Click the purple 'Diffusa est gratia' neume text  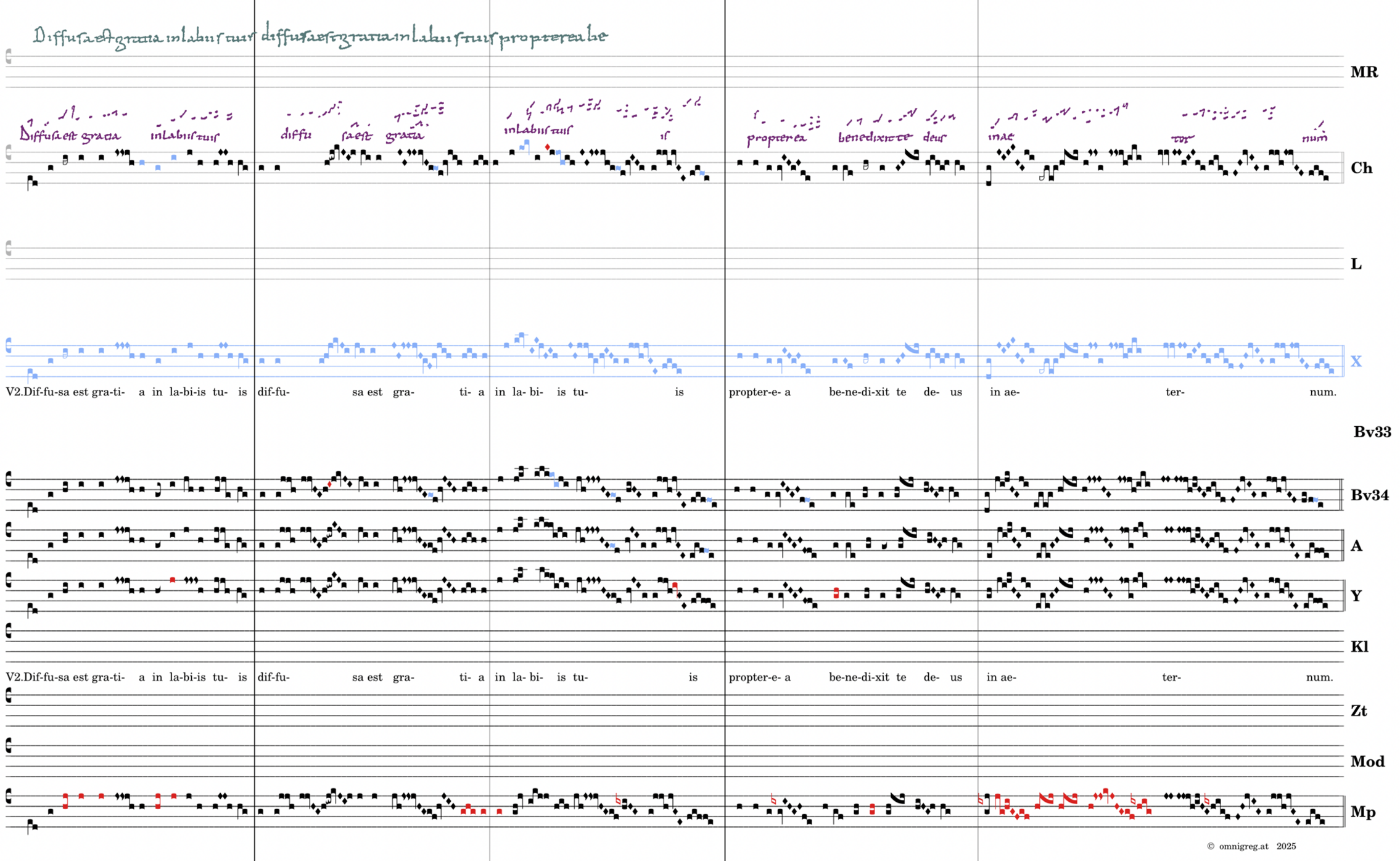click(x=70, y=134)
